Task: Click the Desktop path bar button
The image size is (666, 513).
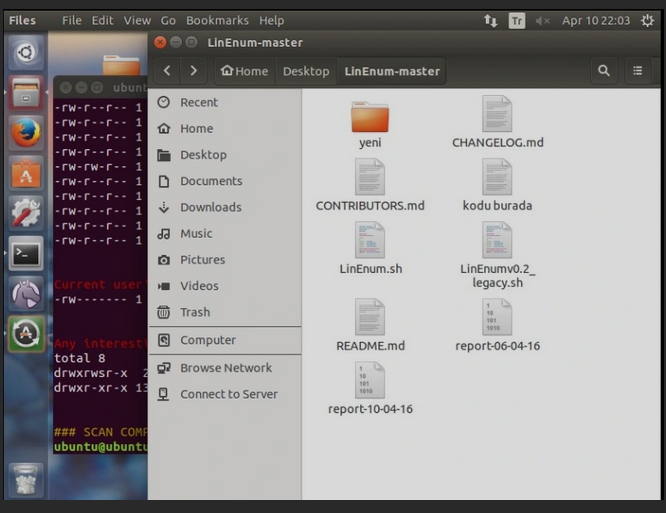Action: coord(306,71)
